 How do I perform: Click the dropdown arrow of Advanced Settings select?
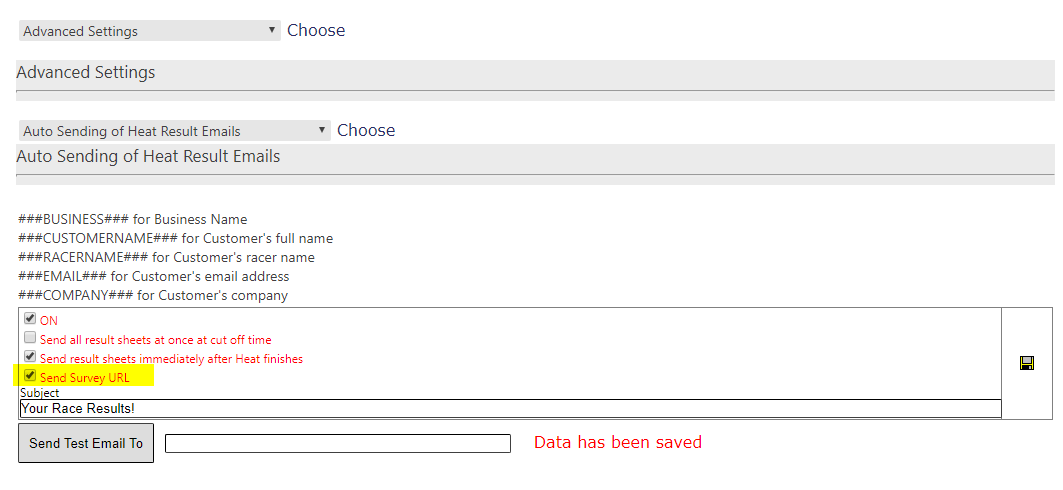[x=272, y=30]
